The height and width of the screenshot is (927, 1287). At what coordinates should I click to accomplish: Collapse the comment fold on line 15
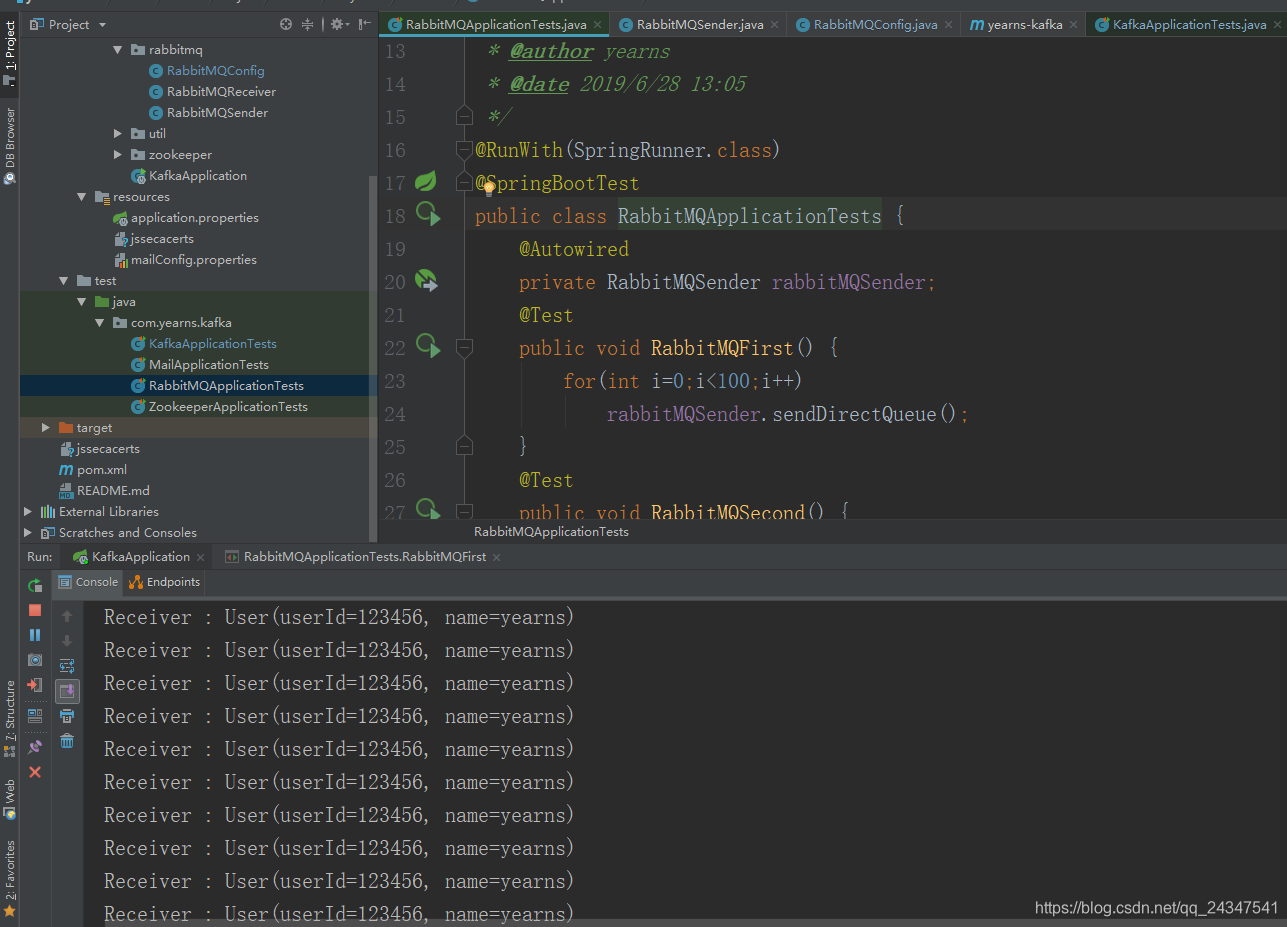tap(463, 116)
